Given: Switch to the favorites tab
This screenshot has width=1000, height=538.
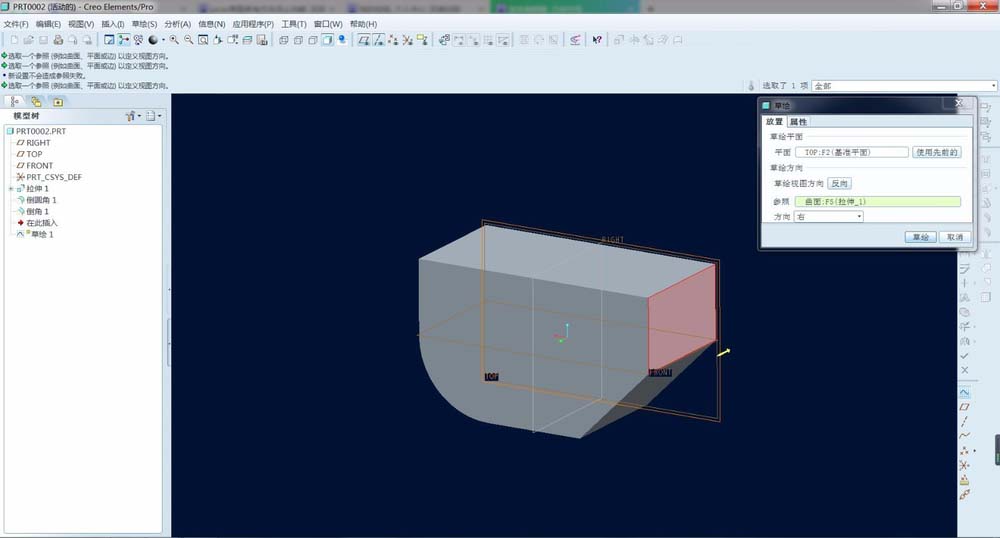Looking at the screenshot, I should point(58,101).
